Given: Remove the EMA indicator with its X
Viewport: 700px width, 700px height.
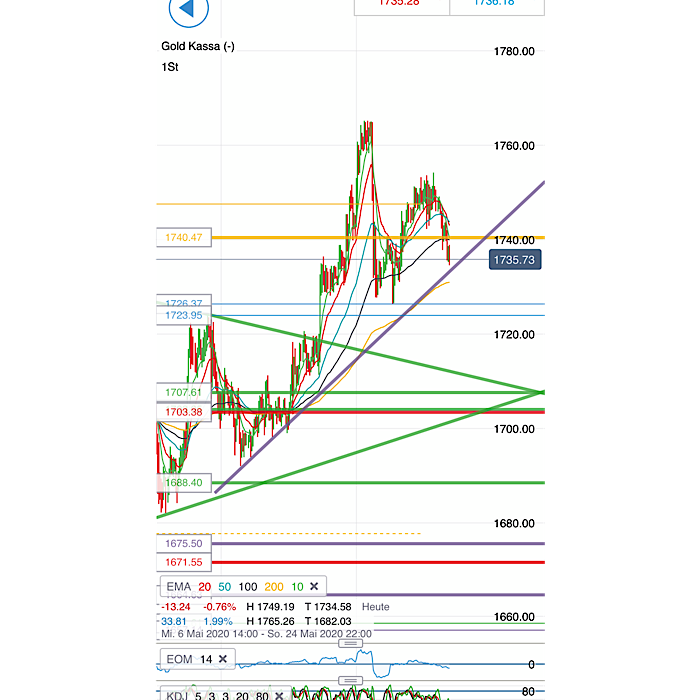Looking at the screenshot, I should coord(314,586).
